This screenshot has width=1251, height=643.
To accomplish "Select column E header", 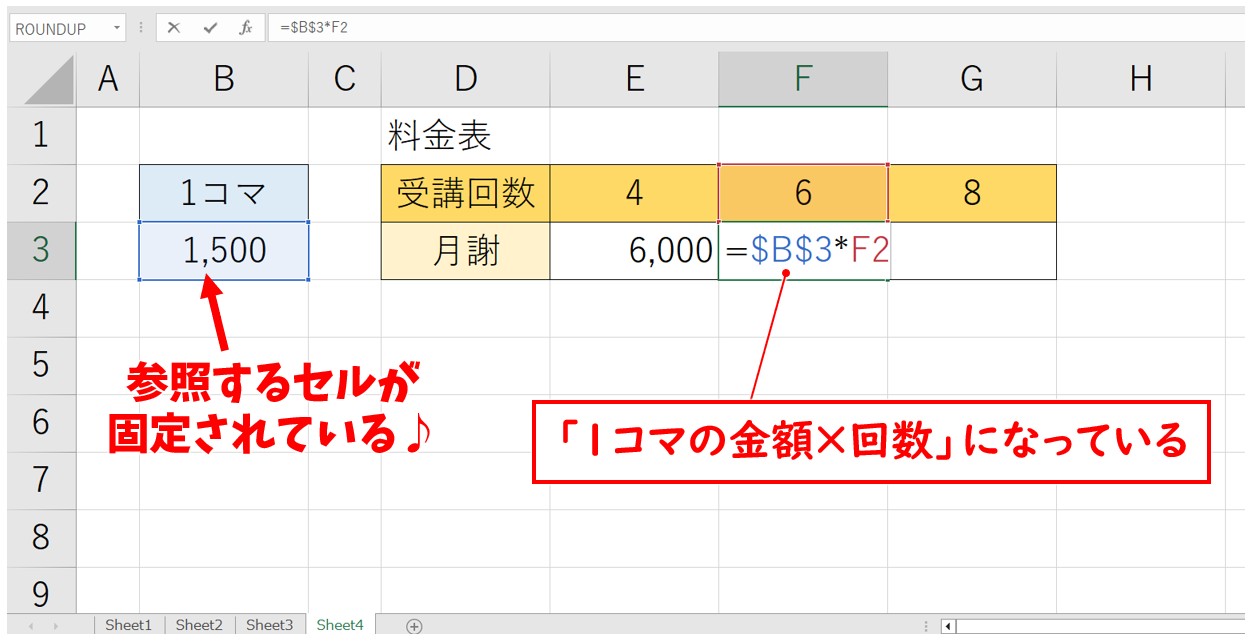I will click(x=634, y=79).
